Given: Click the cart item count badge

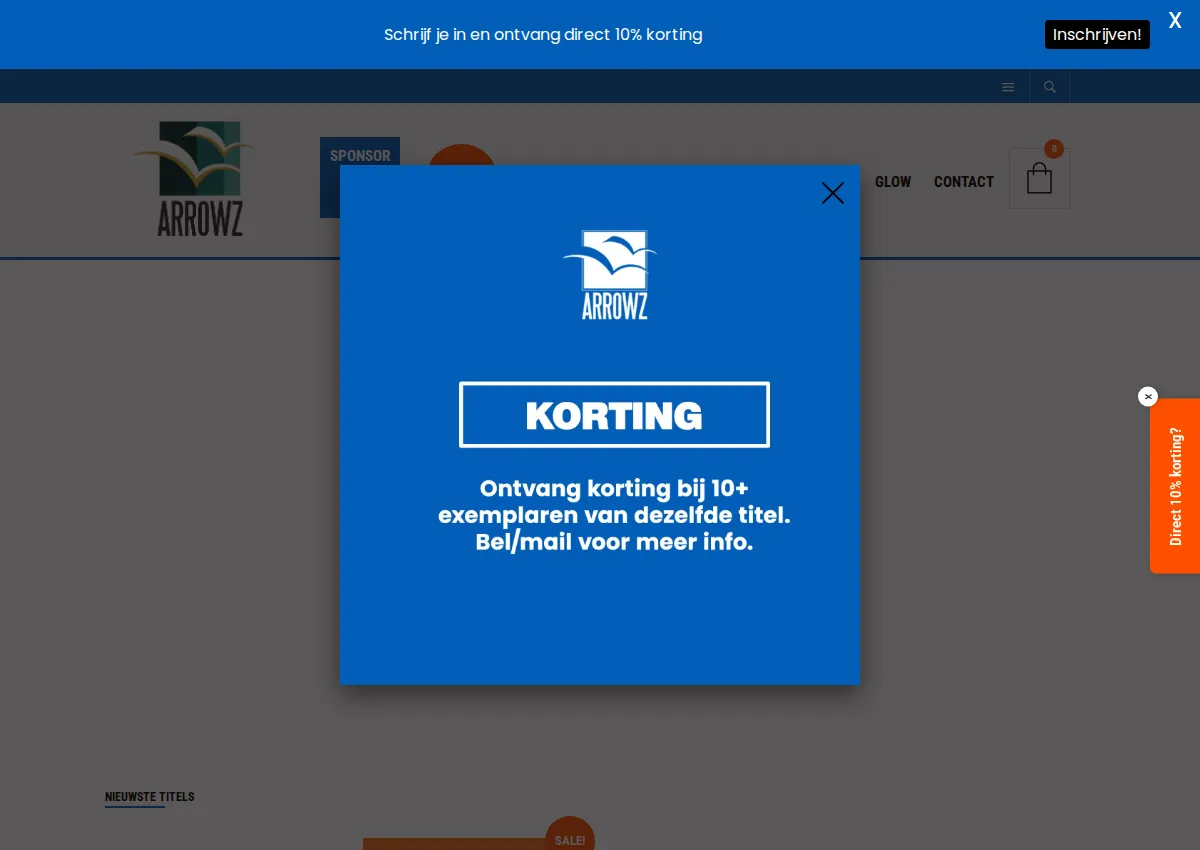Looking at the screenshot, I should 1054,149.
